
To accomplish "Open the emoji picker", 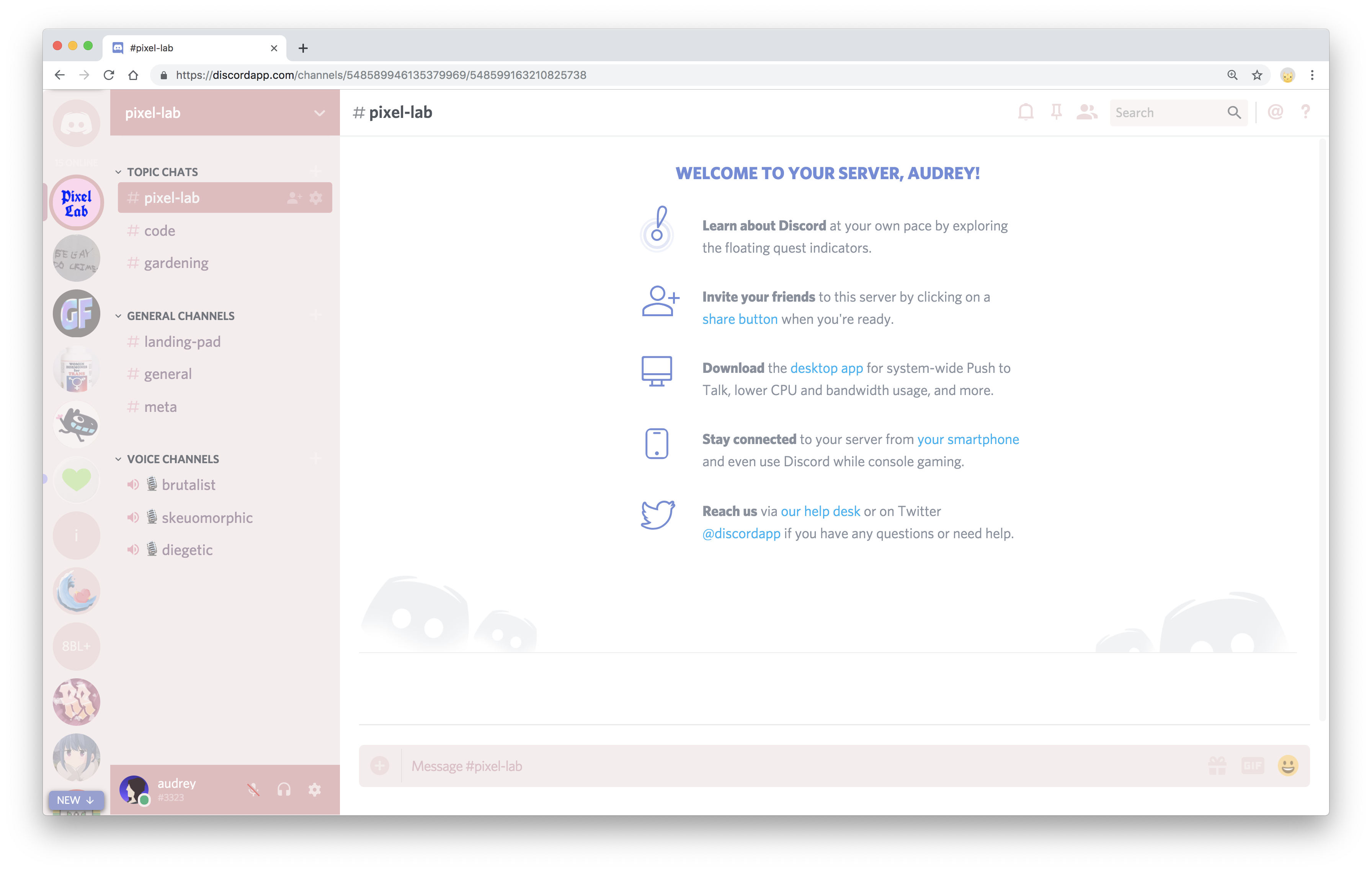I will (x=1288, y=766).
